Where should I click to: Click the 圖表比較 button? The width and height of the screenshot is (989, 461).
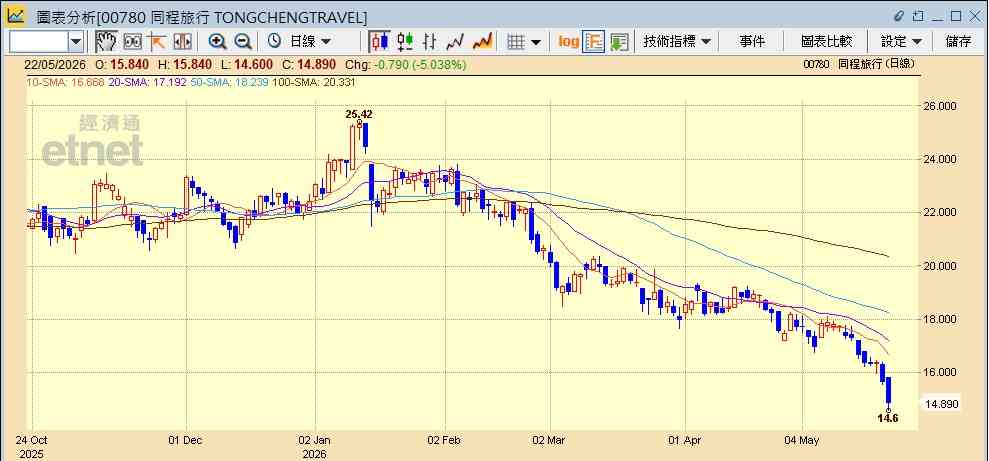pos(826,42)
